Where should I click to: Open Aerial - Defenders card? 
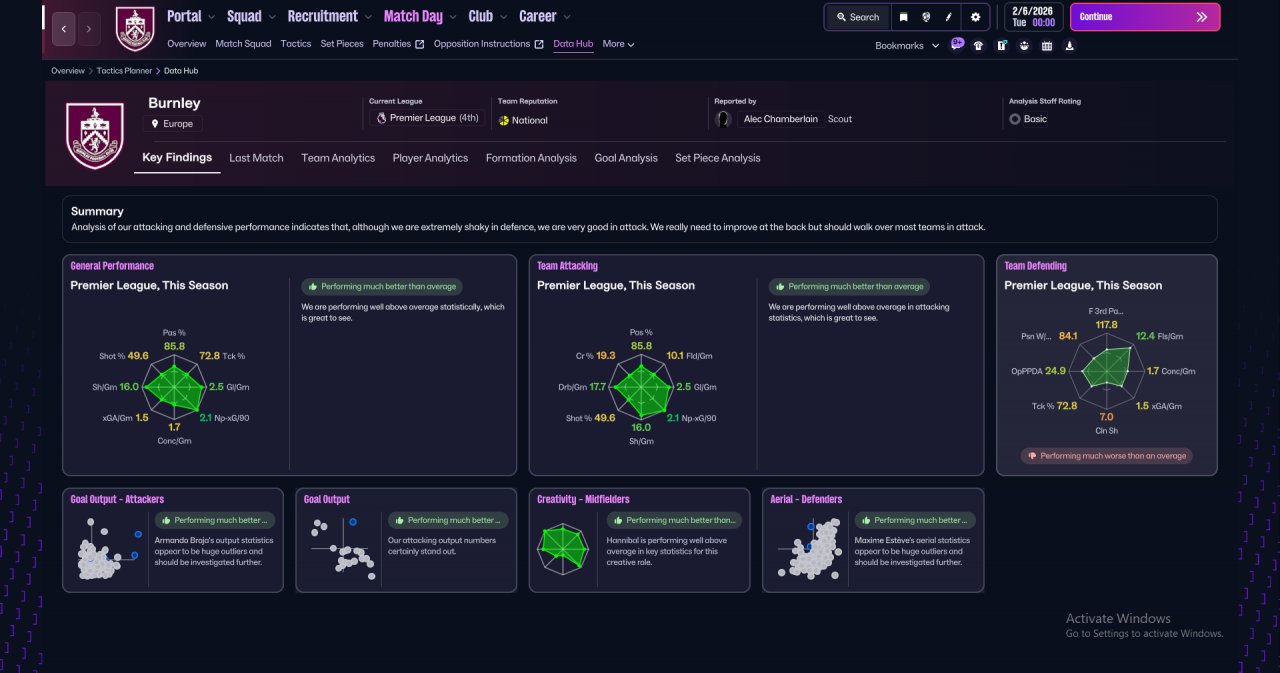point(873,540)
